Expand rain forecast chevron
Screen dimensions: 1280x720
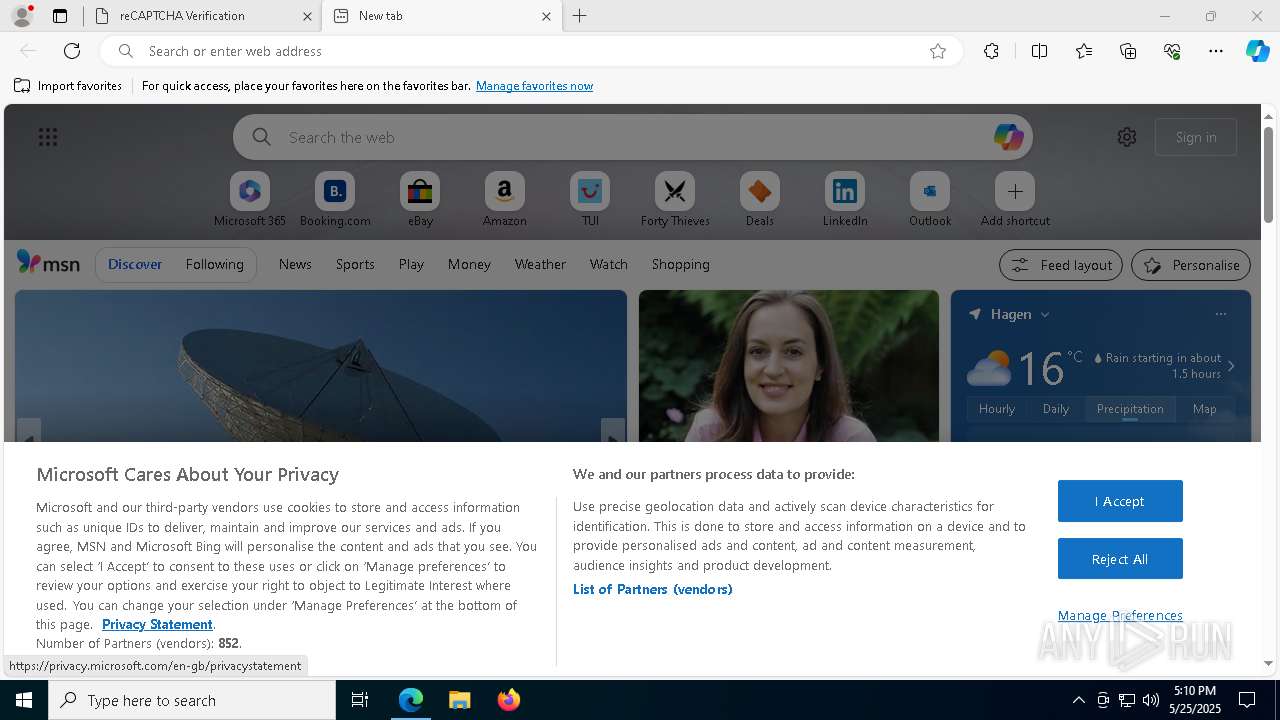1231,366
